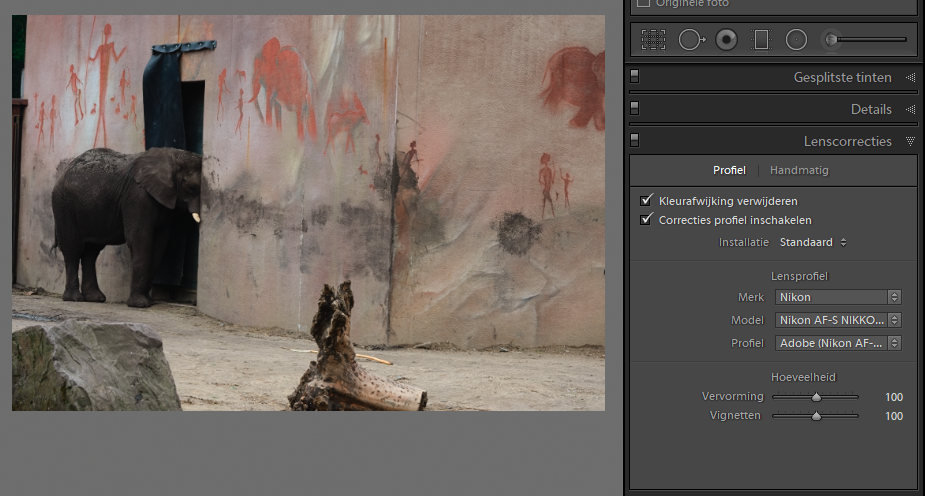The width and height of the screenshot is (925, 496).
Task: Select the Graduated Filter tool
Action: [x=761, y=40]
